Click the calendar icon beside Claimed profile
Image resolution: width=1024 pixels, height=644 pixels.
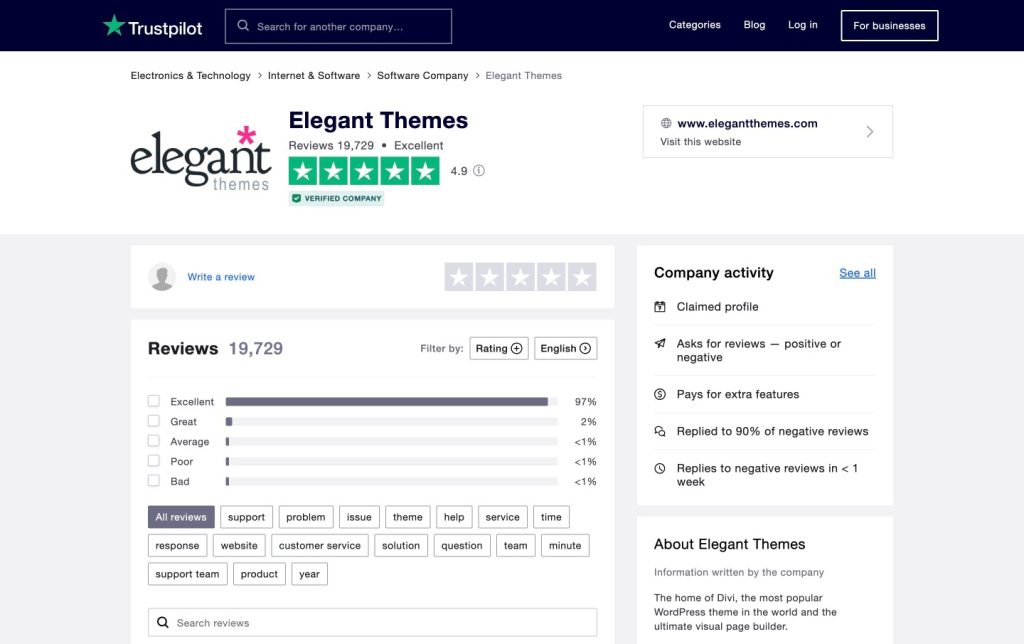coord(659,306)
